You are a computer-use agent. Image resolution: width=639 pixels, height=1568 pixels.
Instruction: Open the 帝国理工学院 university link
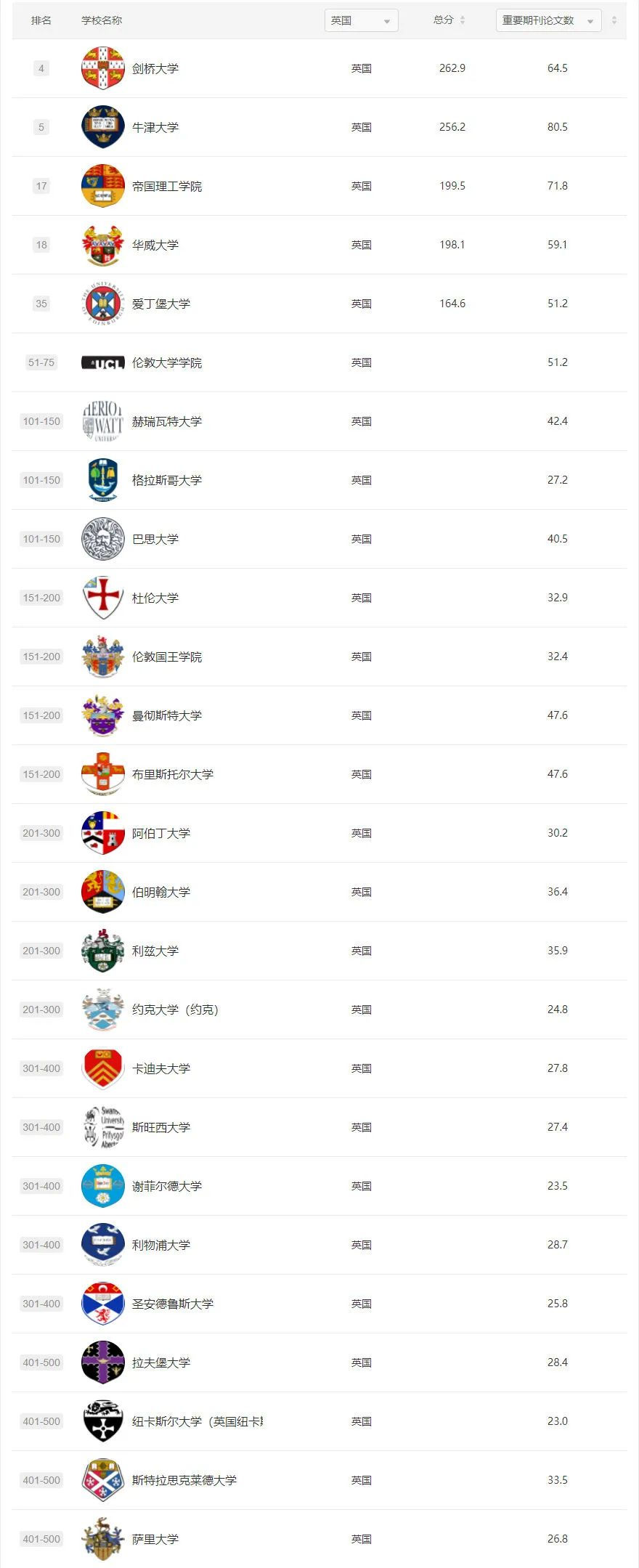pyautogui.click(x=167, y=186)
